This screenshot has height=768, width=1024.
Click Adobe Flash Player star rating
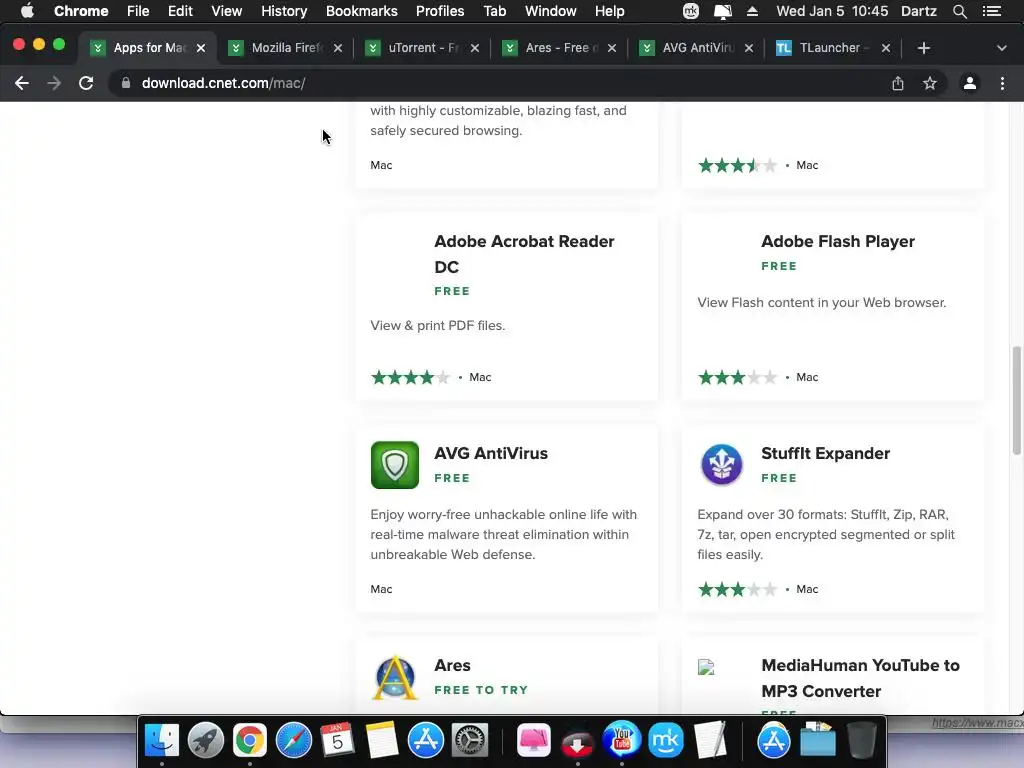(x=738, y=377)
